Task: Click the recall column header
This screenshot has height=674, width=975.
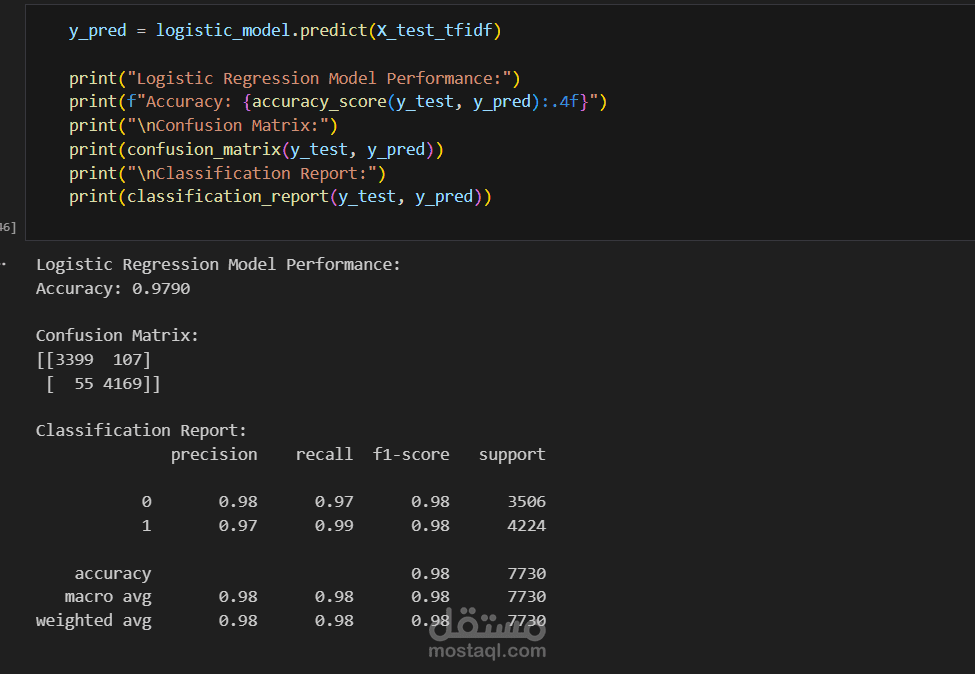Action: pos(324,454)
